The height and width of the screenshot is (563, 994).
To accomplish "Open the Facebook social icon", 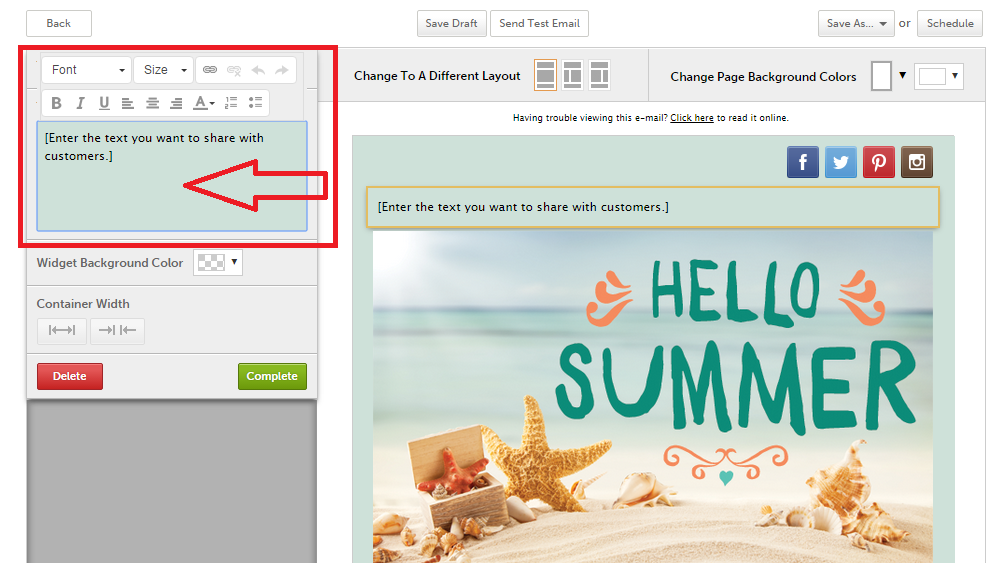I will click(803, 162).
